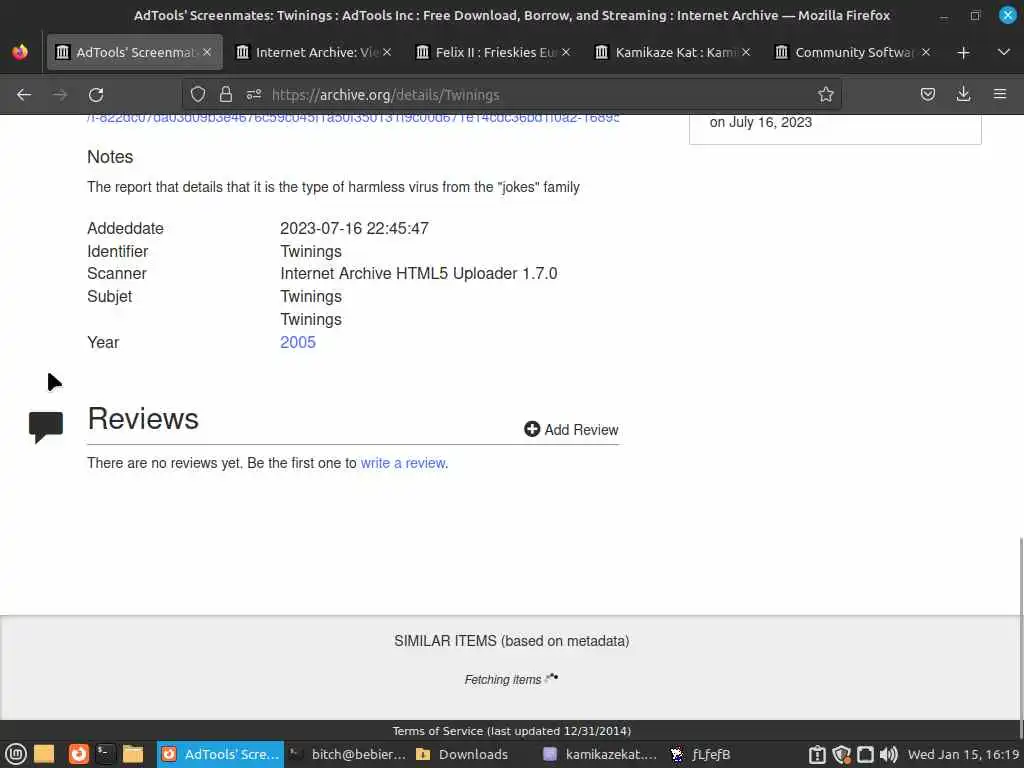Open the volume speaker tray icon
This screenshot has height=768, width=1024.
[x=889, y=755]
